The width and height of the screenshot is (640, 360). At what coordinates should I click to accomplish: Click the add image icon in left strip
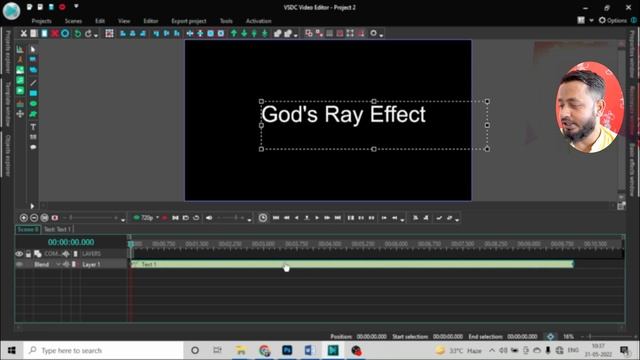20,70
